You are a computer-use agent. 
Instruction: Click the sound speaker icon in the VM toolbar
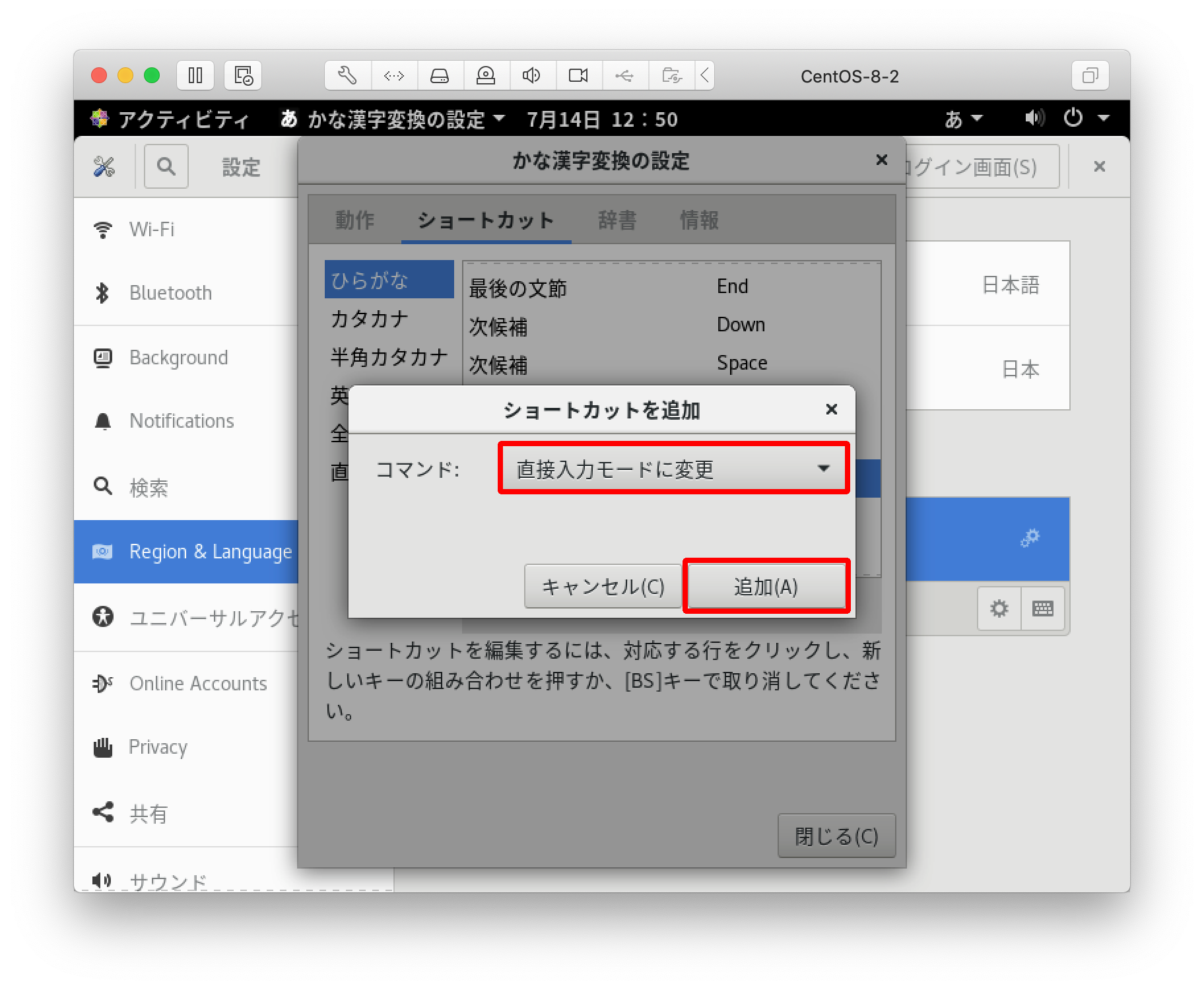533,75
